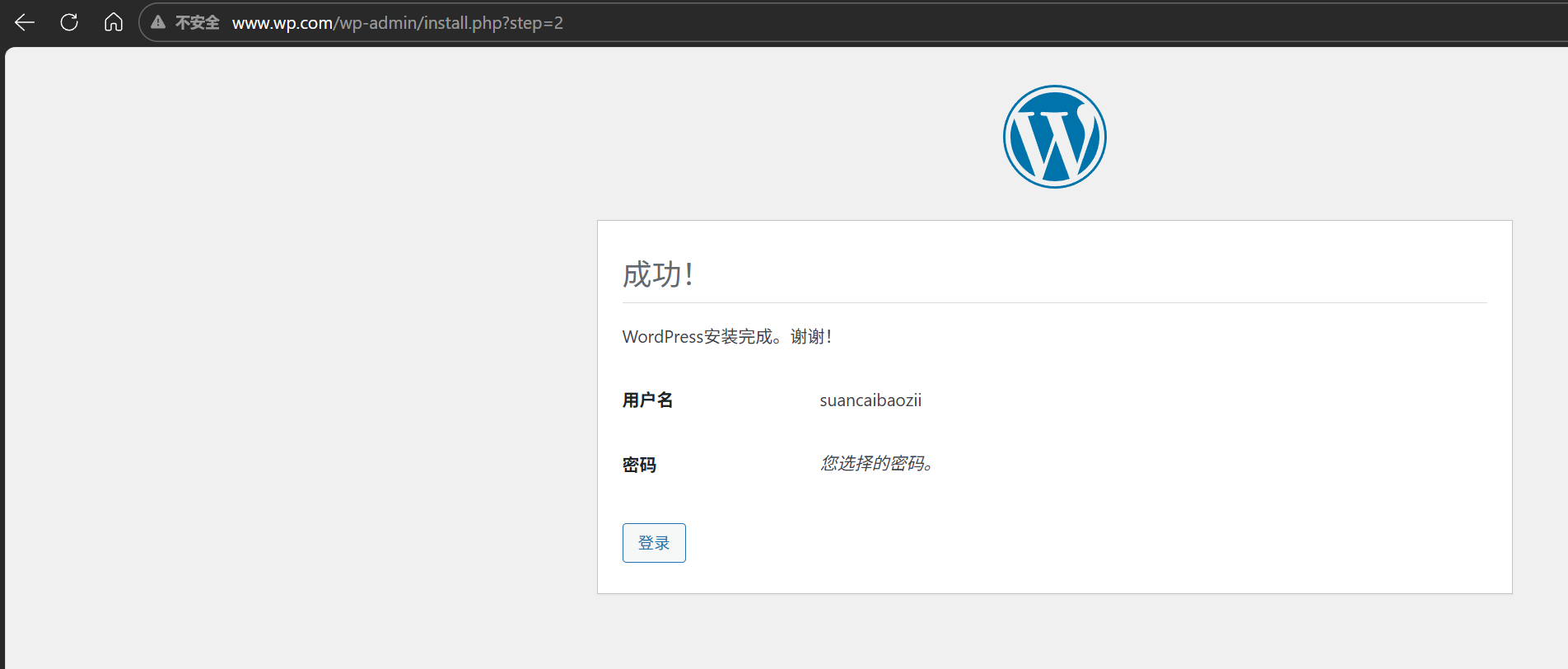Click the not-secure warning triangle icon

158,22
